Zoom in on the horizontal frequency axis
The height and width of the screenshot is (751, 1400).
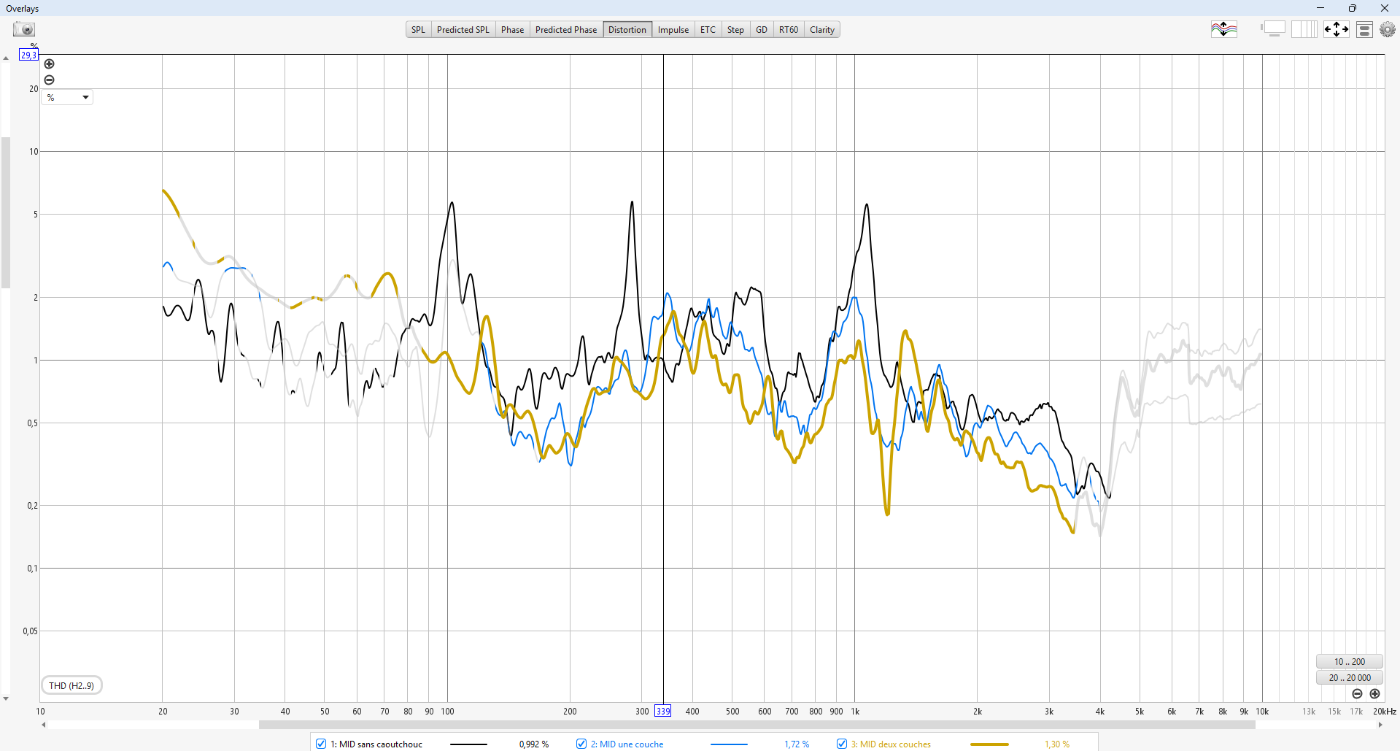1375,694
